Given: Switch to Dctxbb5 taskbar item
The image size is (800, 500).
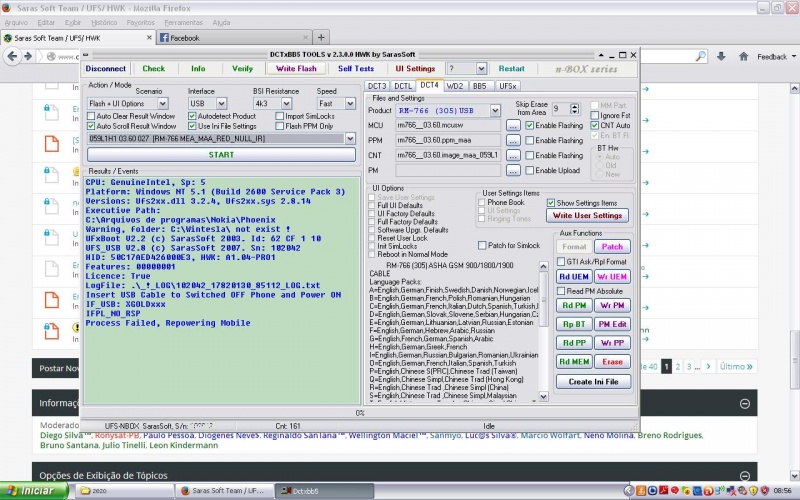Looking at the screenshot, I should coord(324,491).
